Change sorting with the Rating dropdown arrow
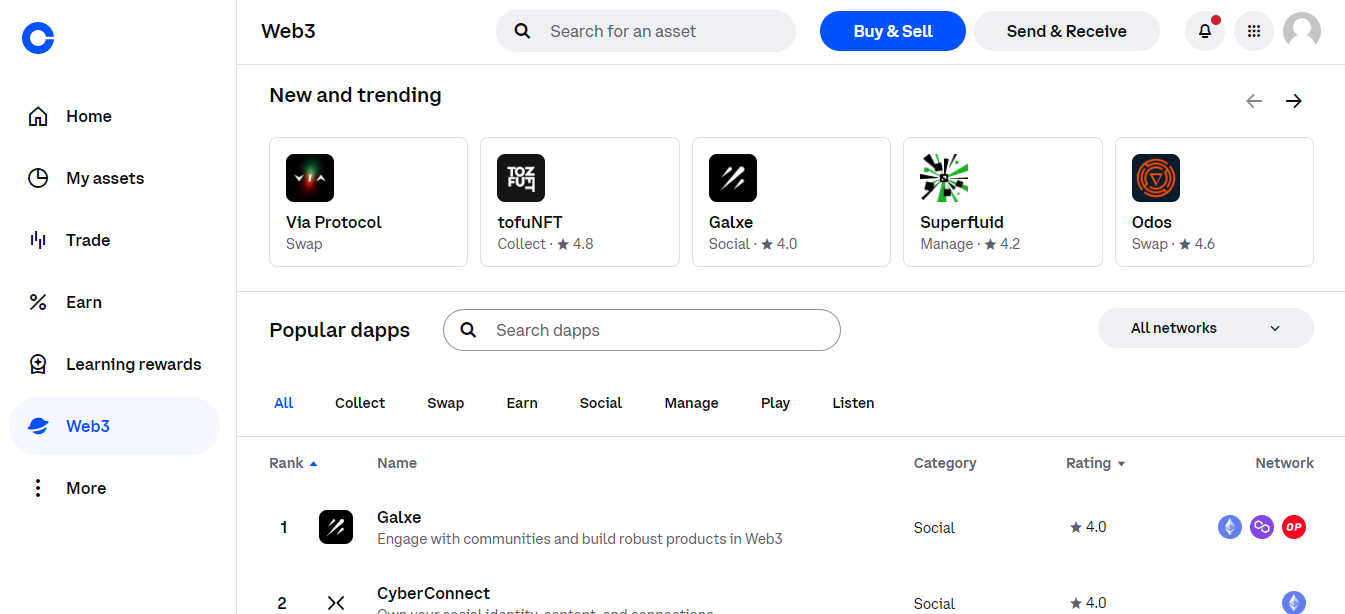 coord(1121,463)
